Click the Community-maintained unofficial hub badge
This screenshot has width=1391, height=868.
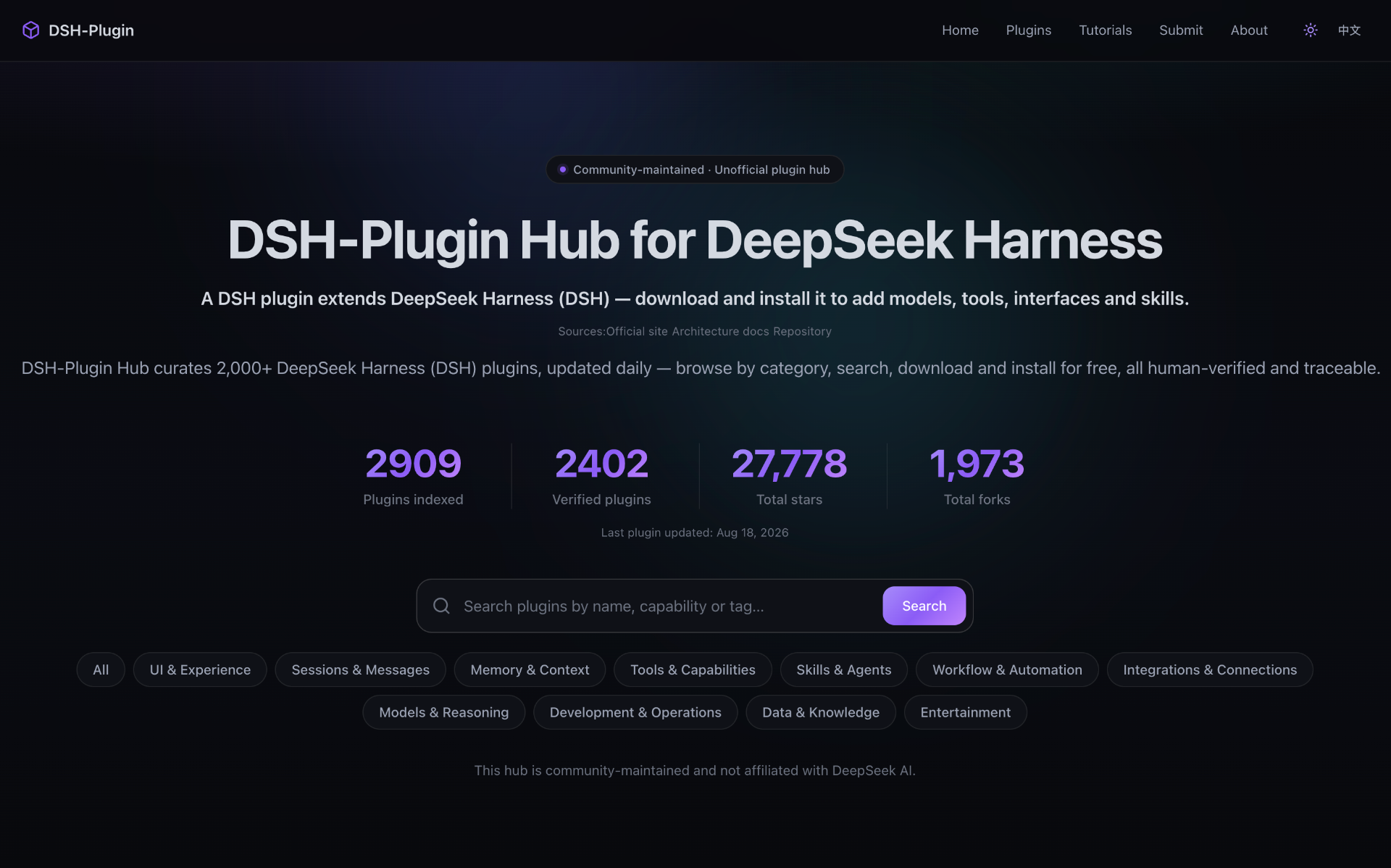[x=695, y=170]
